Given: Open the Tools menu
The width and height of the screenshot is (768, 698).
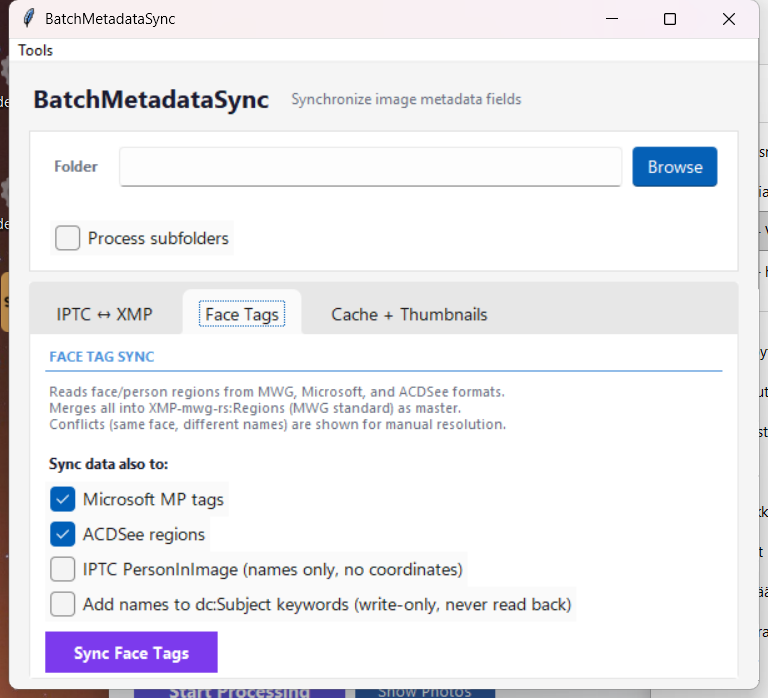Looking at the screenshot, I should [x=35, y=50].
